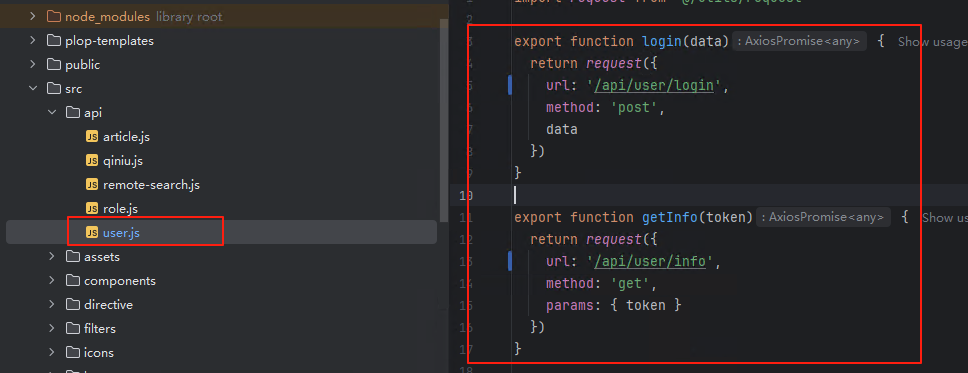Select the public folder name

(83, 65)
